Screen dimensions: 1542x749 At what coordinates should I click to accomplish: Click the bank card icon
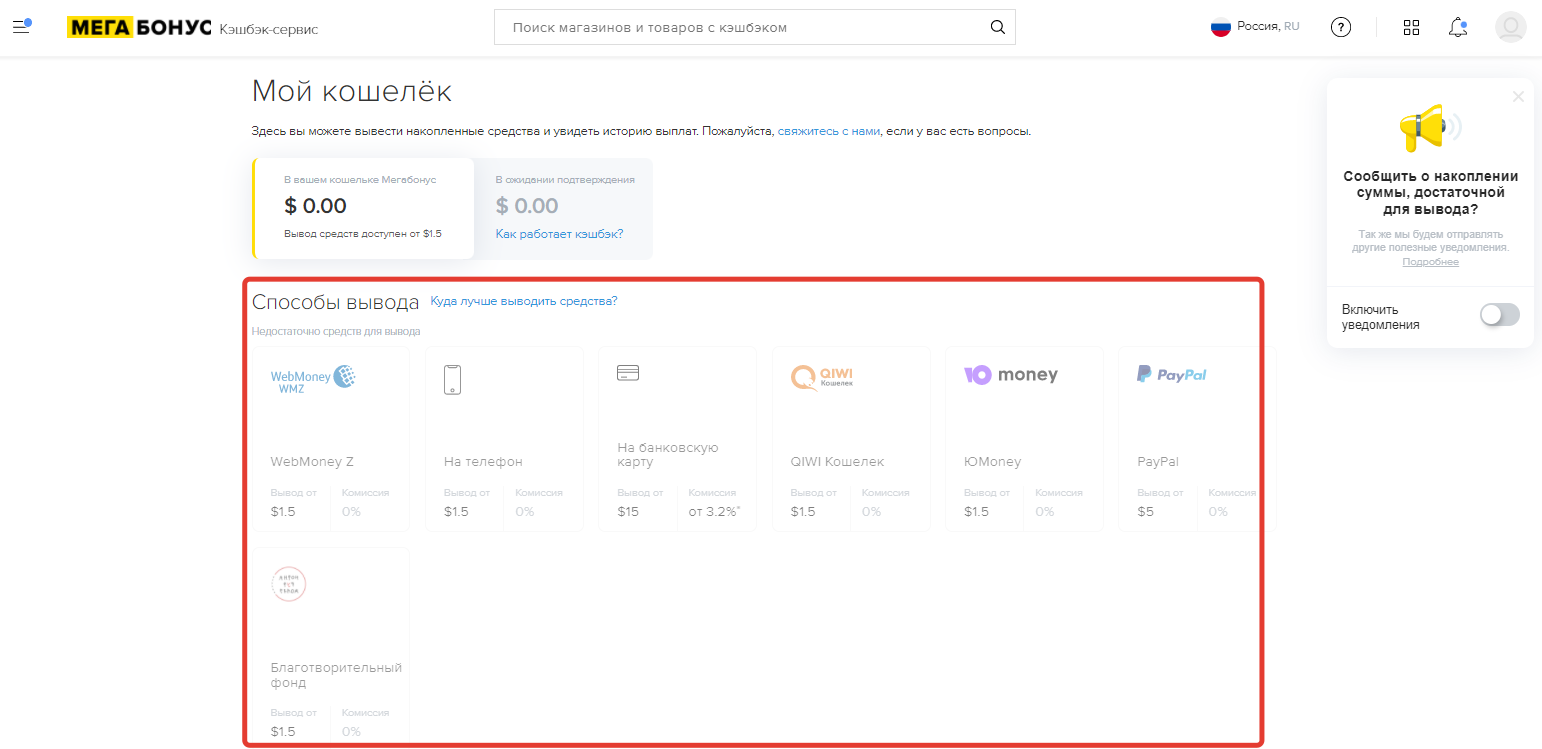tap(628, 373)
